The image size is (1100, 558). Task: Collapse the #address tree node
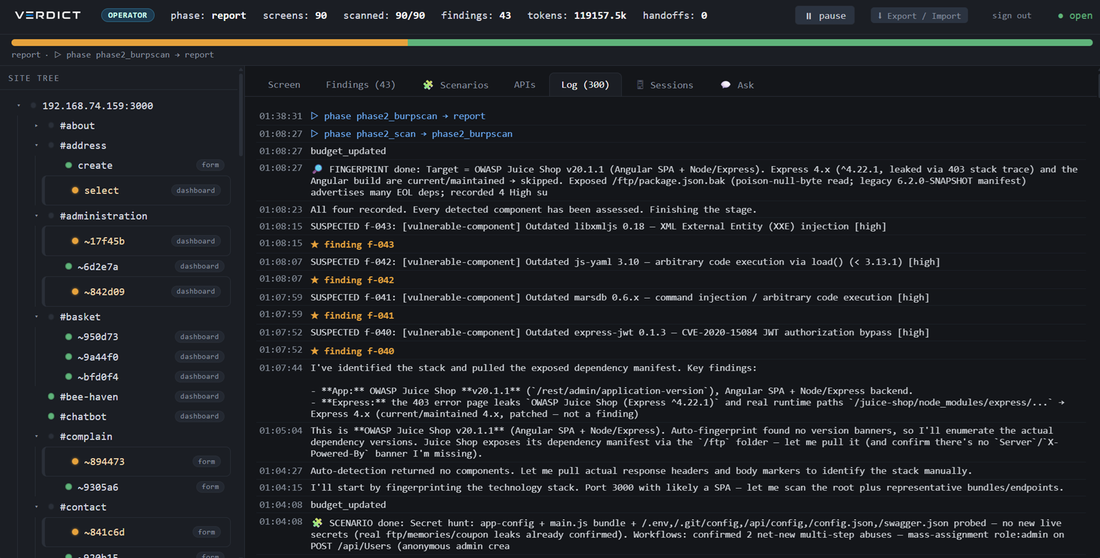click(x=36, y=145)
